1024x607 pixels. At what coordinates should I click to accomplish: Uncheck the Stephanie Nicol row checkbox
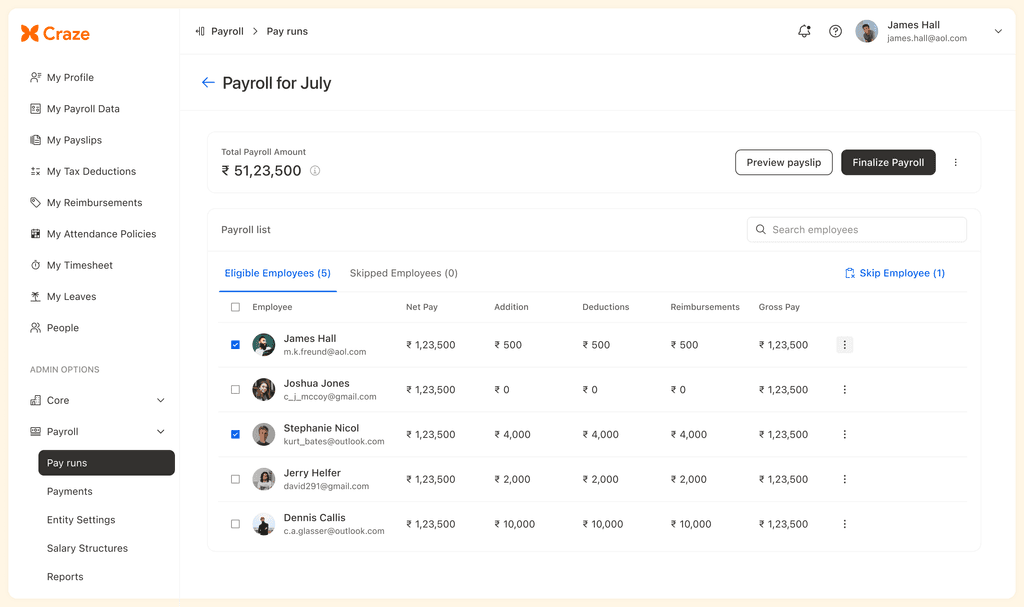click(x=236, y=435)
